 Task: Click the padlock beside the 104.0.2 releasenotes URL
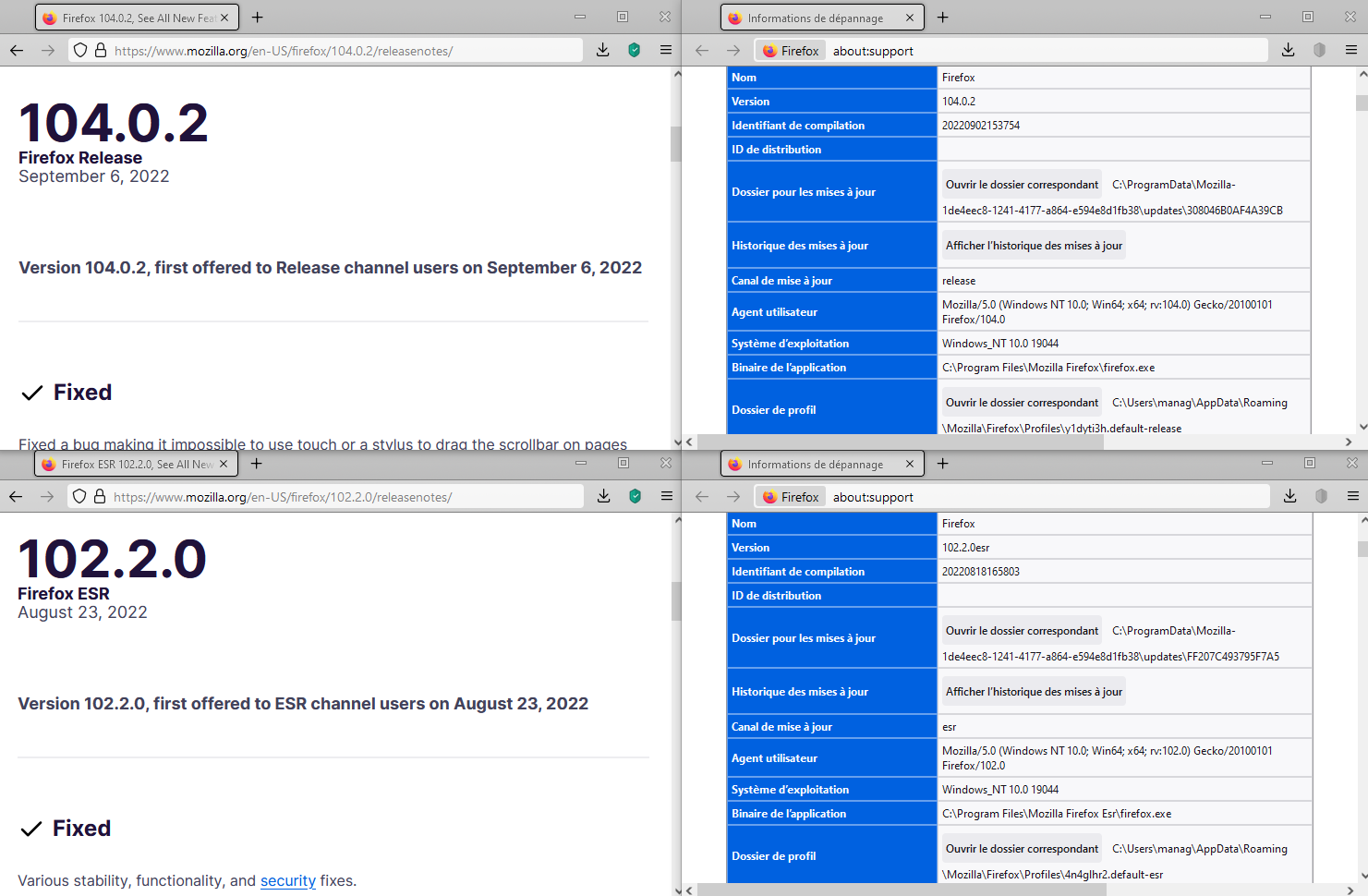tap(101, 51)
